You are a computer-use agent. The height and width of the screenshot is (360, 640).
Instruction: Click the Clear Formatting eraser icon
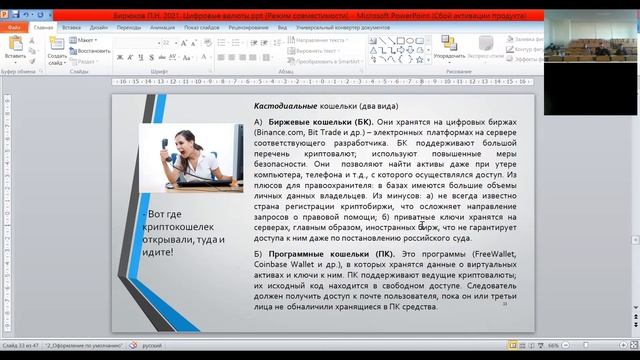(x=207, y=43)
